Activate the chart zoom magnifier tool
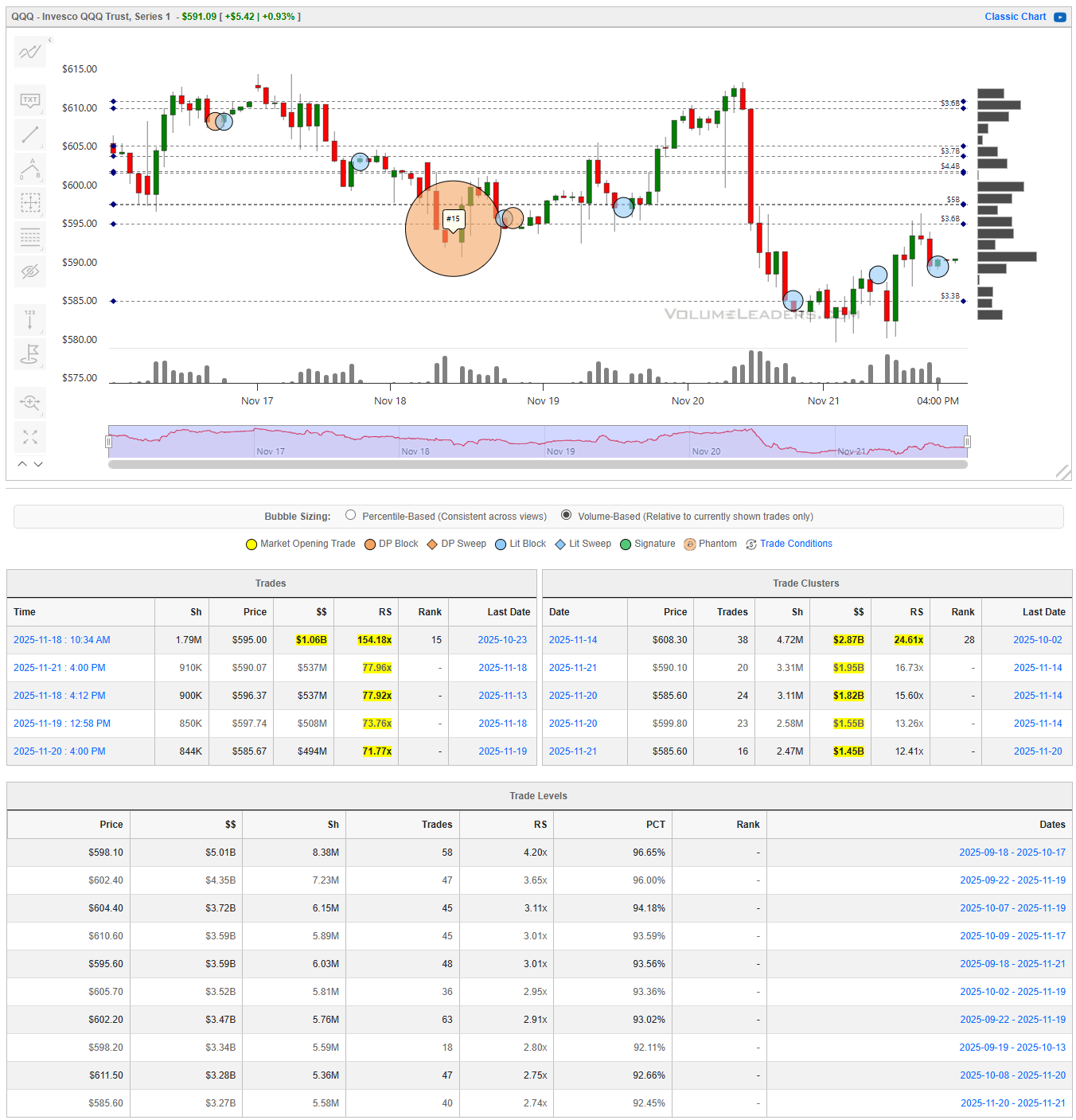The image size is (1076, 1120). click(30, 402)
